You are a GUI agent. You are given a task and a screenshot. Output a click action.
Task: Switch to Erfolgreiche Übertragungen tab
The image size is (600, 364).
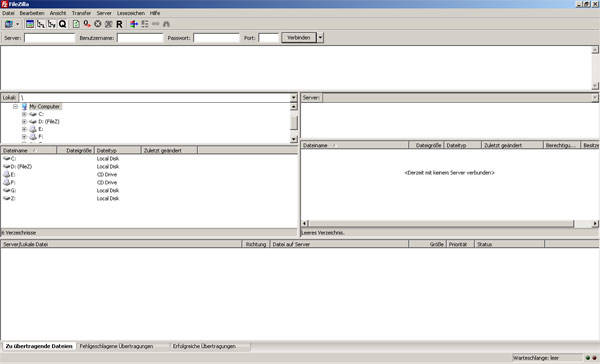(x=204, y=346)
